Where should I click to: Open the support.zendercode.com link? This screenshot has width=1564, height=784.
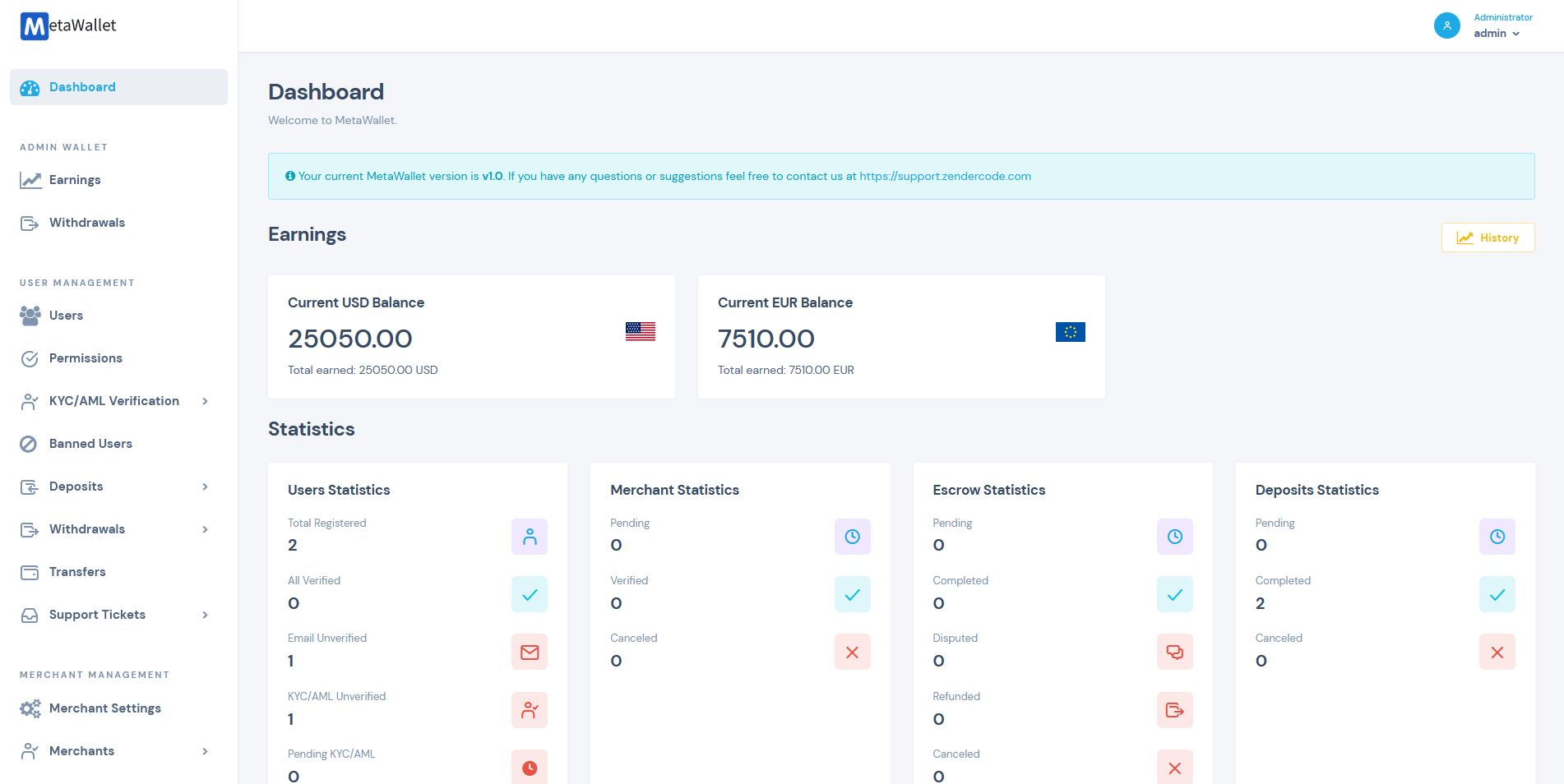point(945,176)
